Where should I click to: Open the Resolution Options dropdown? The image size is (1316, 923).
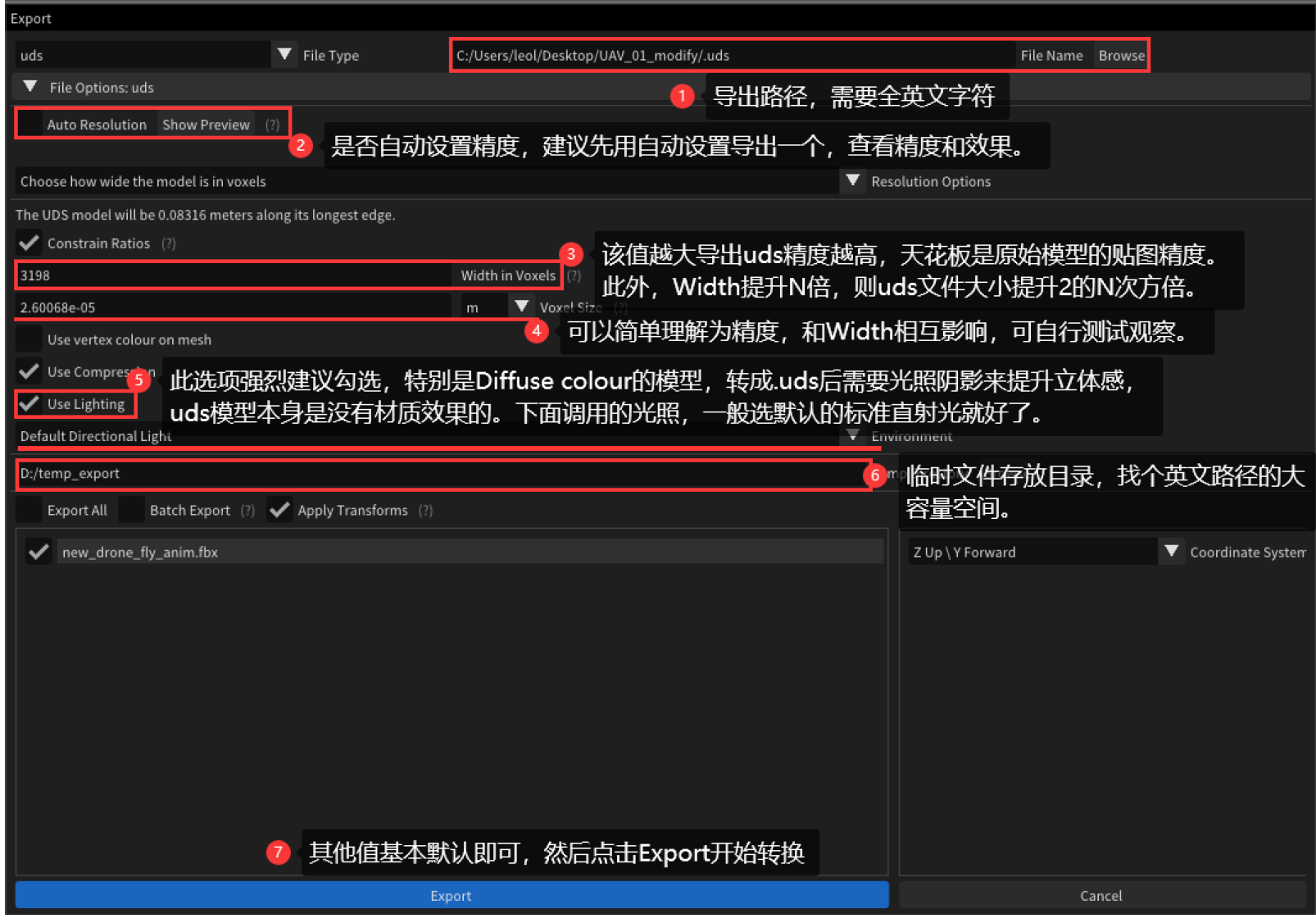(852, 181)
